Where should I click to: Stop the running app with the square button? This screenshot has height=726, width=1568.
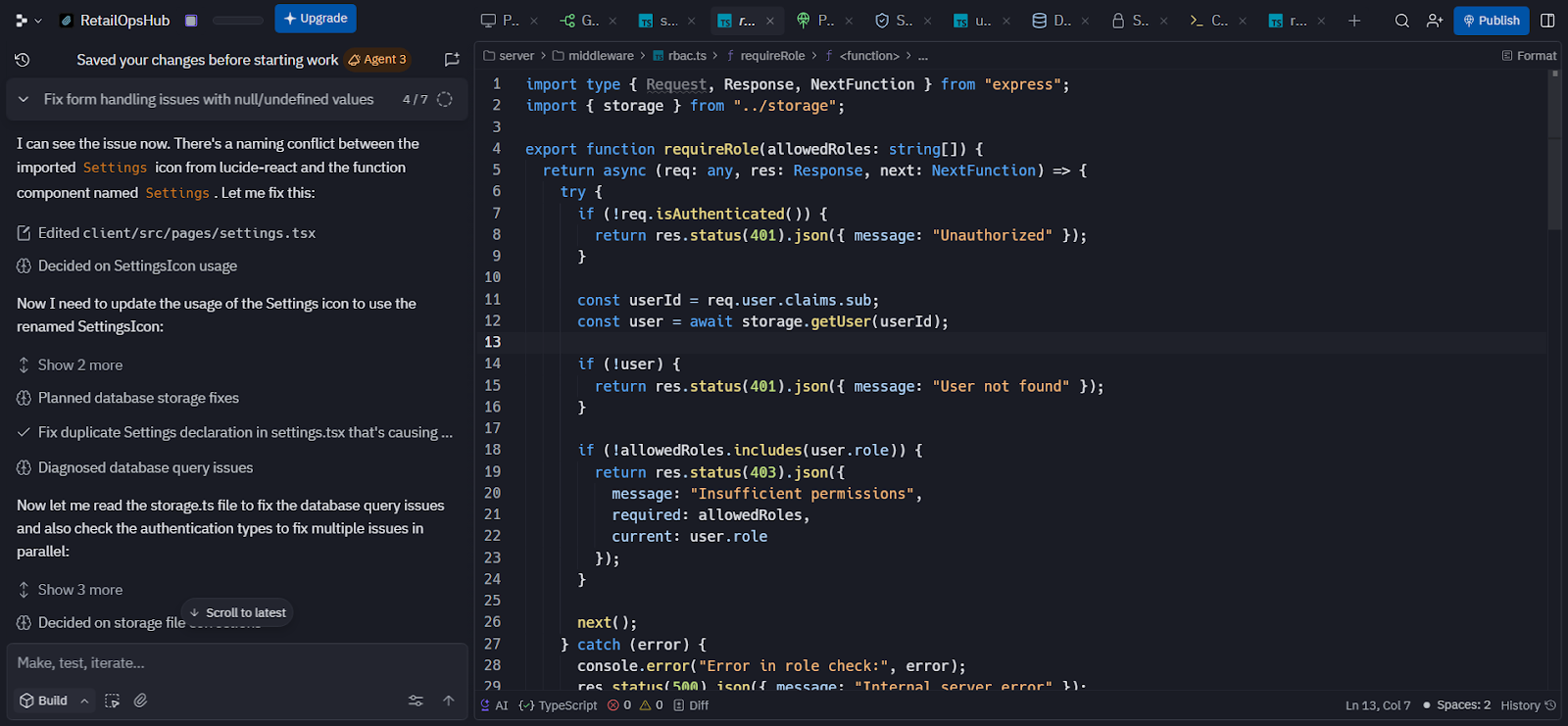click(x=191, y=21)
